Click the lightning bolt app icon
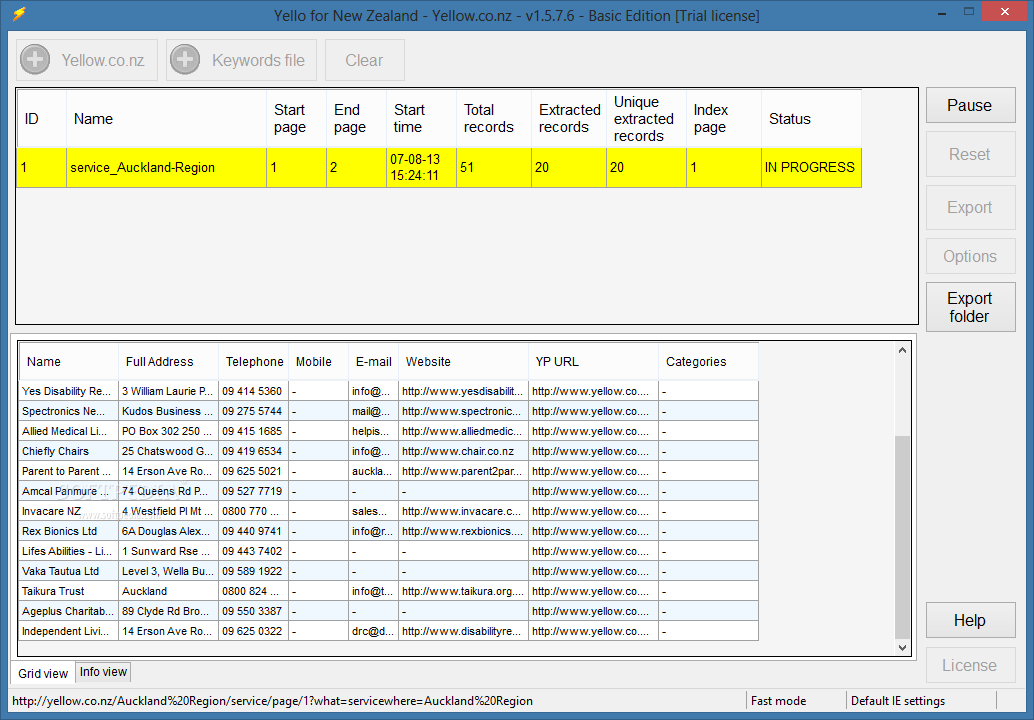This screenshot has width=1034, height=720. tap(19, 14)
